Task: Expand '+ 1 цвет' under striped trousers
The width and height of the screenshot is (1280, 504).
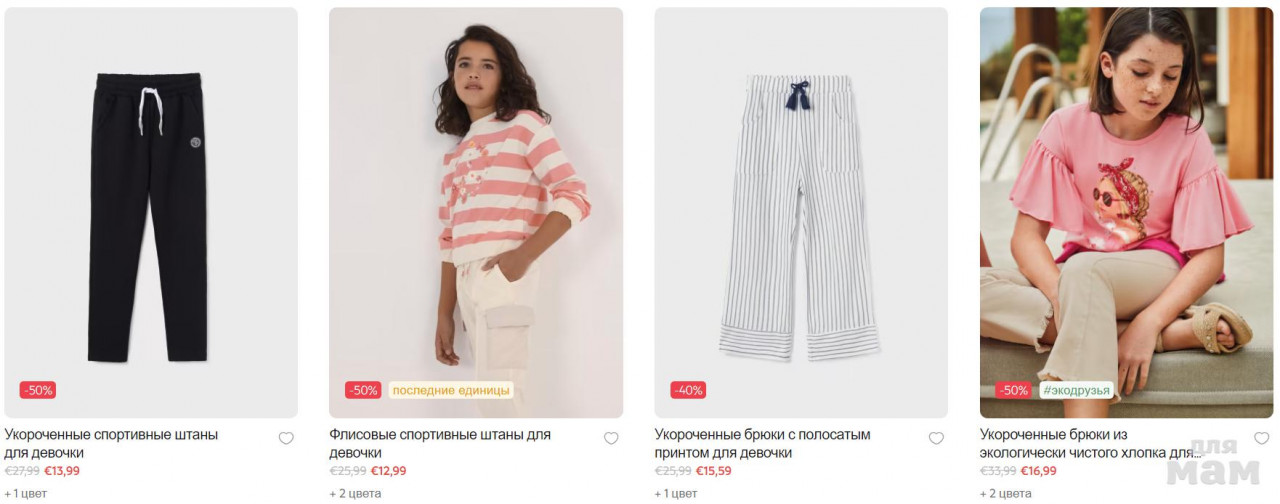Action: (676, 493)
